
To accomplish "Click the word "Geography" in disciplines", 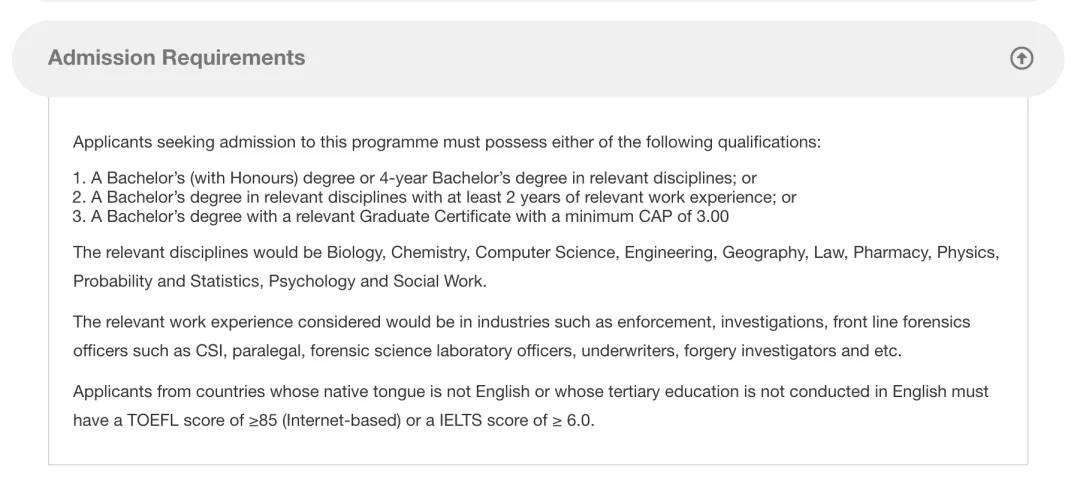I will point(763,252).
